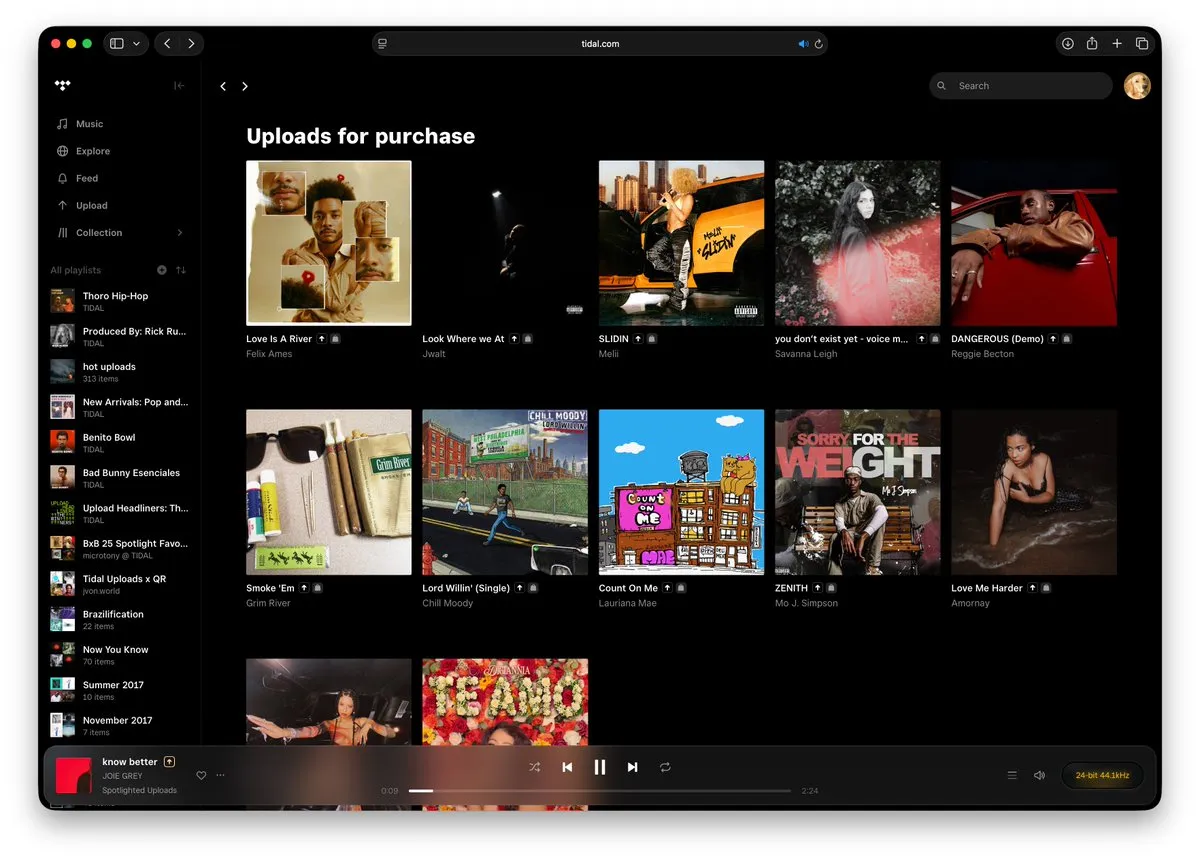Open the SLIDIN album cover by Melii
Screen dimensions: 1200x861
(681, 242)
